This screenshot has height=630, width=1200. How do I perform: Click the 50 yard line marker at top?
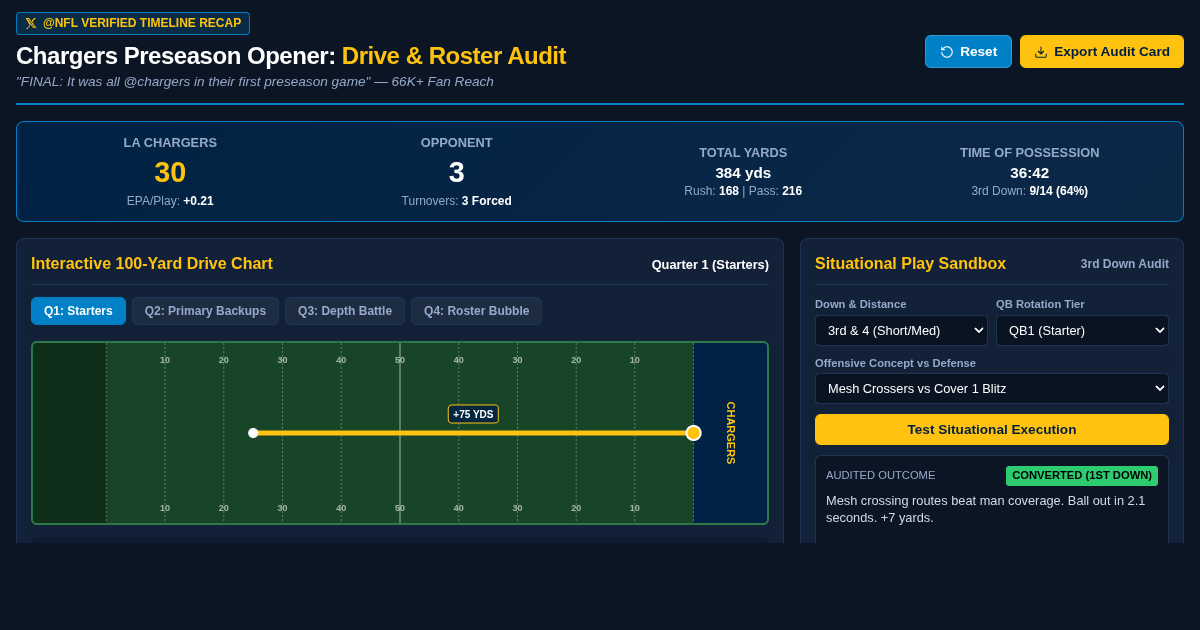point(400,360)
